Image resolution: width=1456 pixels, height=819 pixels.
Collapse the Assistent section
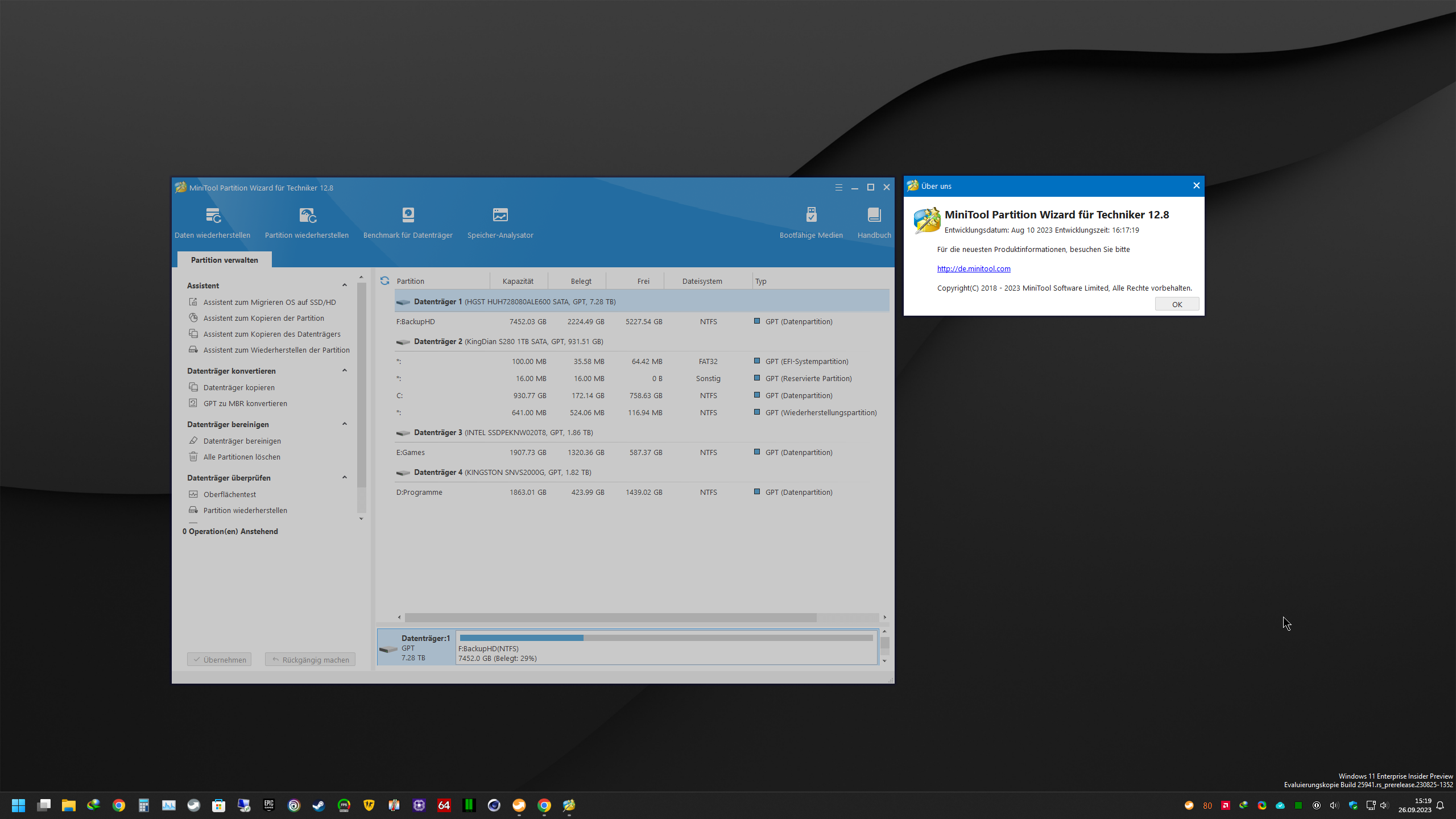pyautogui.click(x=345, y=286)
